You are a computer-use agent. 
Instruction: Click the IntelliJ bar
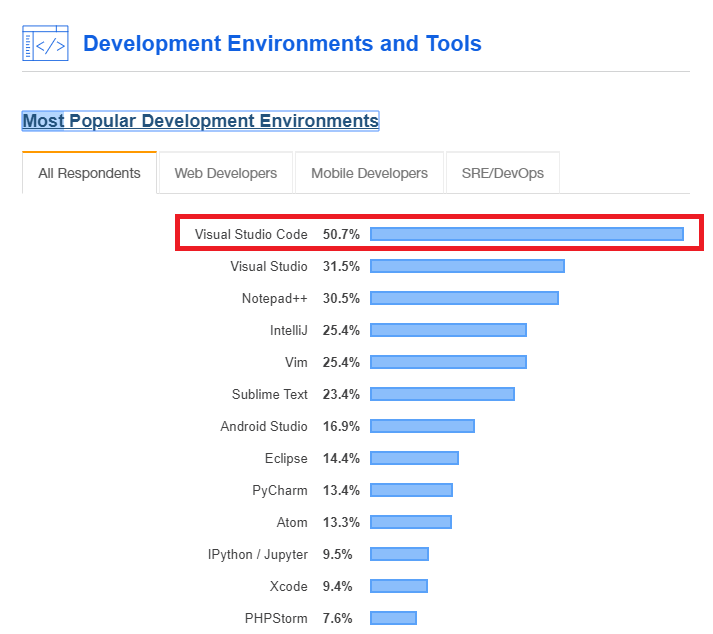pyautogui.click(x=448, y=330)
